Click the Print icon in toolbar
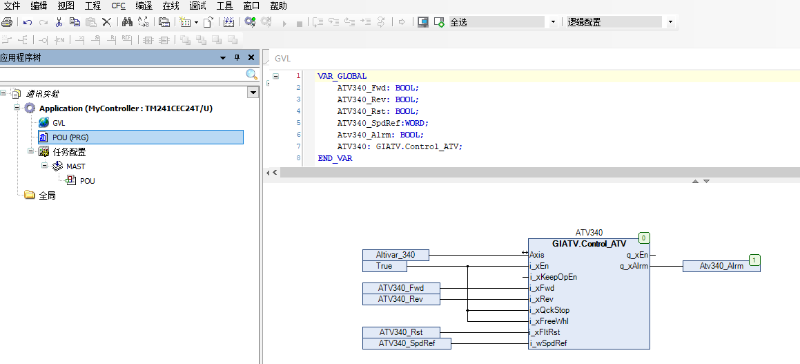 (x=7, y=22)
